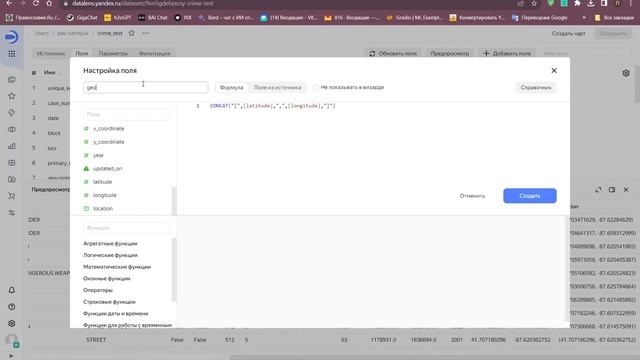The image size is (640, 360).
Task: Add crime_test to favorites via star
Action: pos(131,33)
